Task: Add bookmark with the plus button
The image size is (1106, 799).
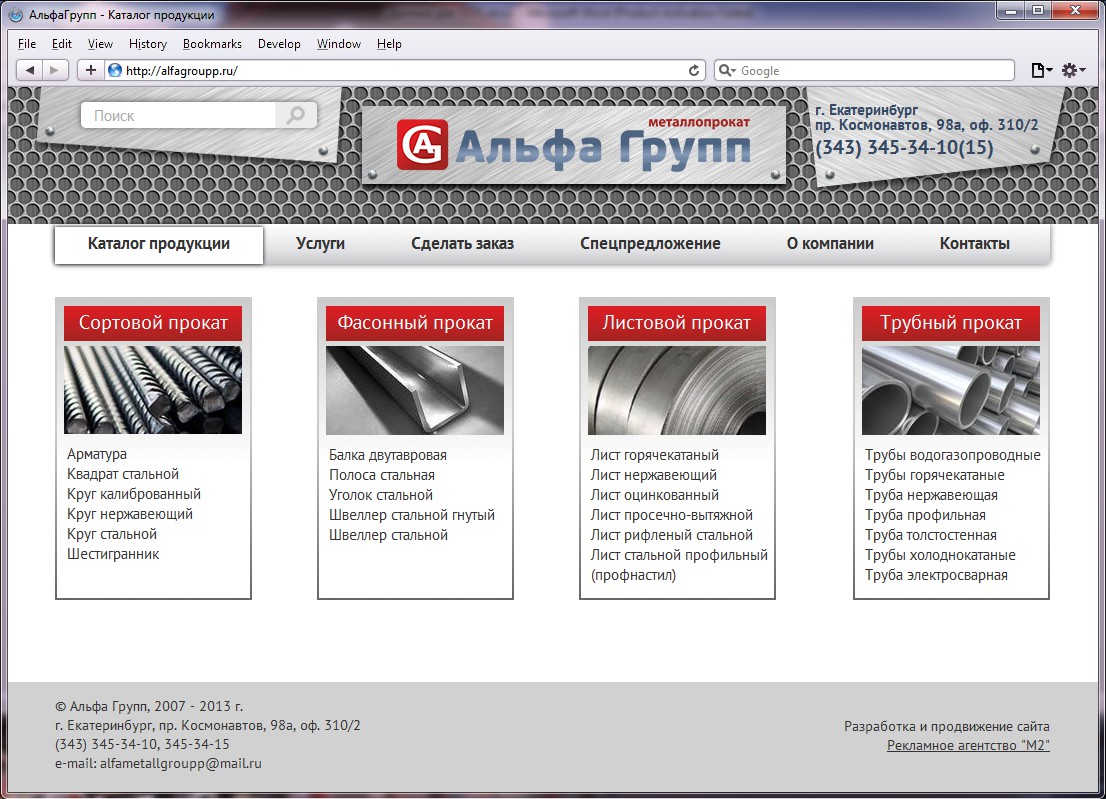Action: click(90, 70)
